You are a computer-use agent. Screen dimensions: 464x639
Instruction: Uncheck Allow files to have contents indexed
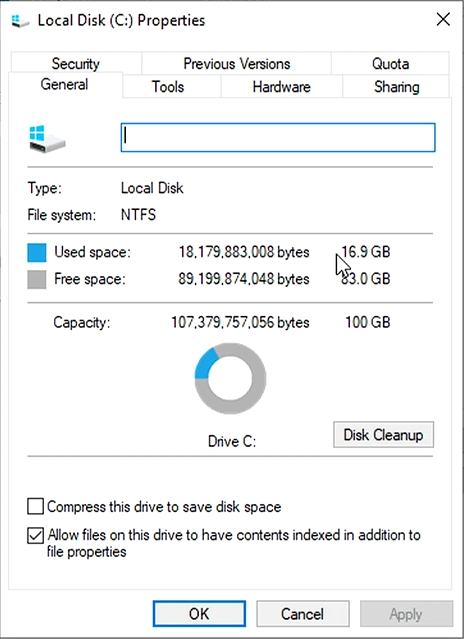[35, 535]
